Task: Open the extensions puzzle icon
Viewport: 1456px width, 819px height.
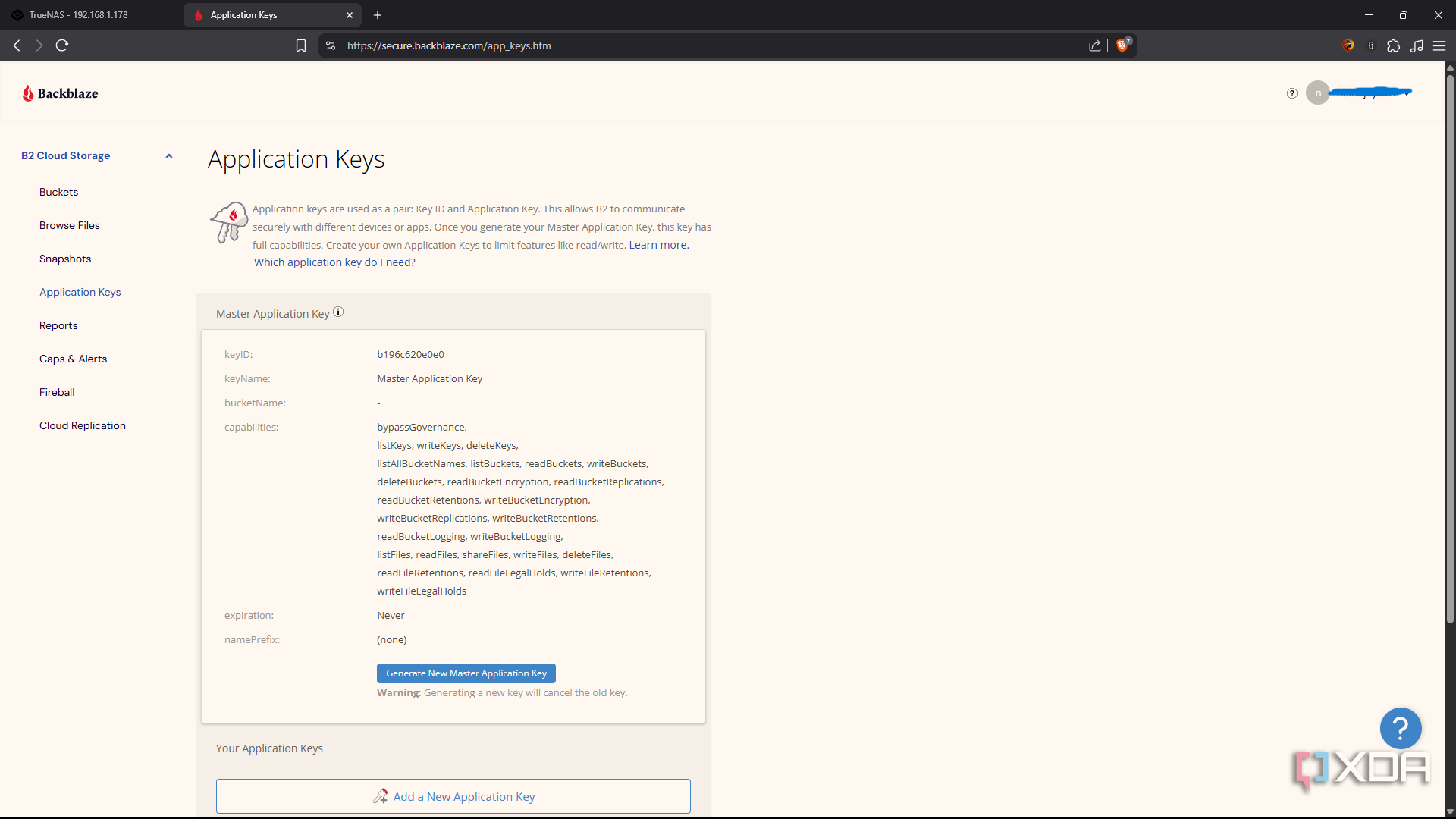Action: click(1393, 45)
